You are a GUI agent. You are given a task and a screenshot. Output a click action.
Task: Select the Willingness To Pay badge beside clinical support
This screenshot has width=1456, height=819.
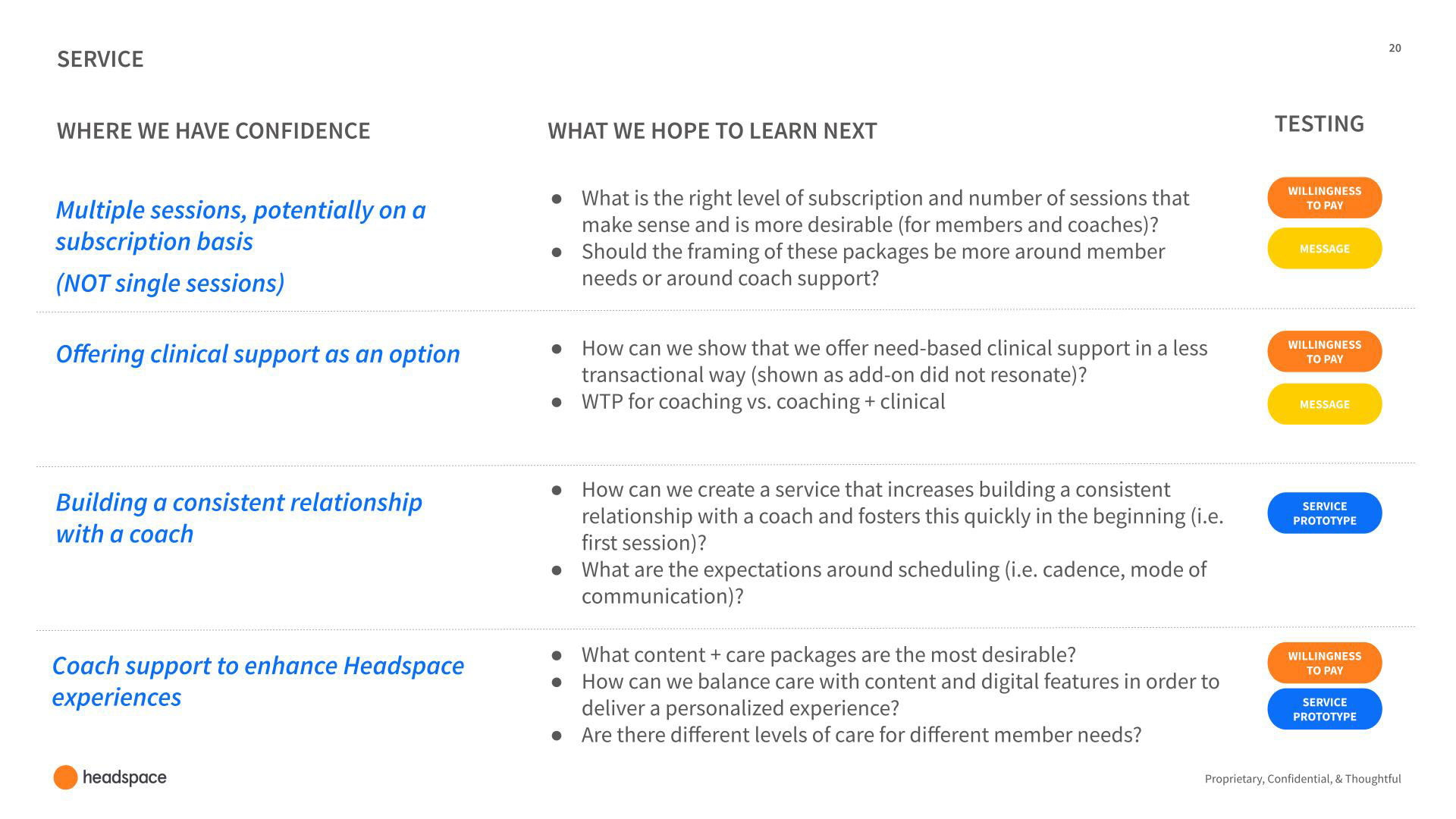(1324, 352)
